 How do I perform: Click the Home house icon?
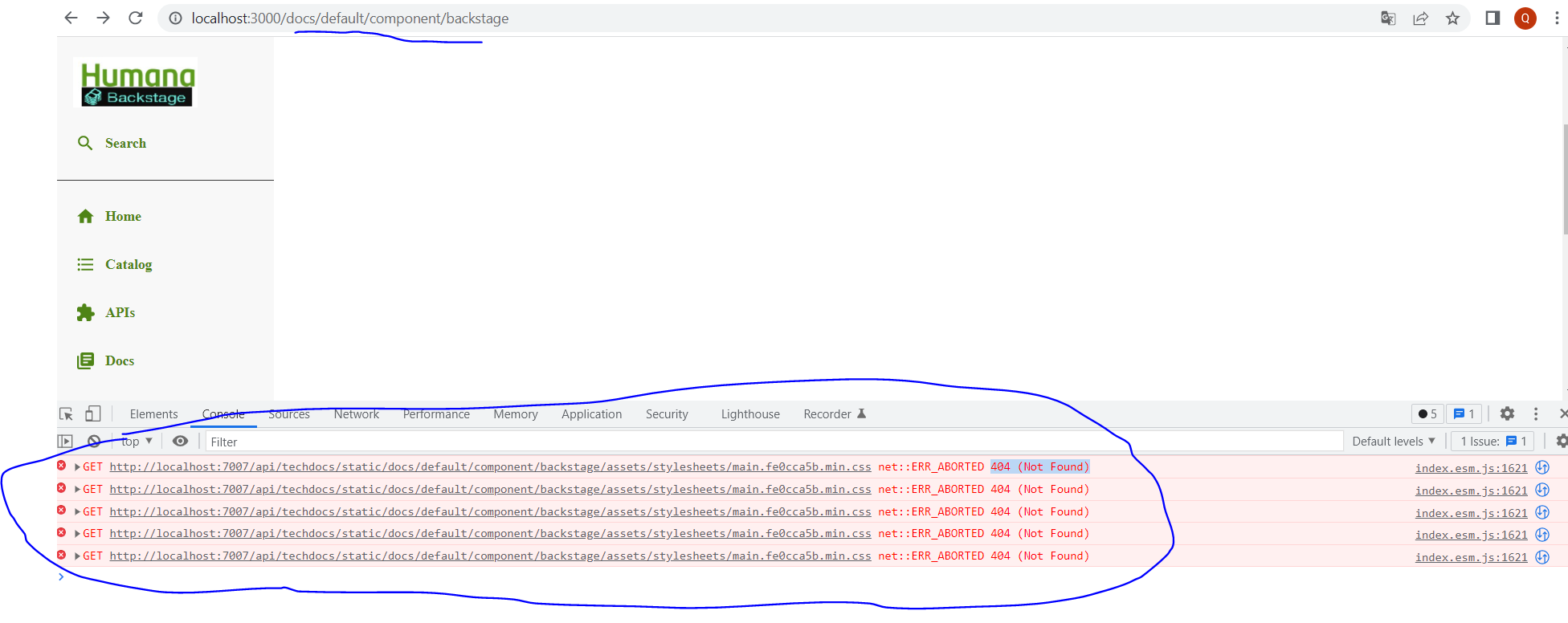click(85, 216)
